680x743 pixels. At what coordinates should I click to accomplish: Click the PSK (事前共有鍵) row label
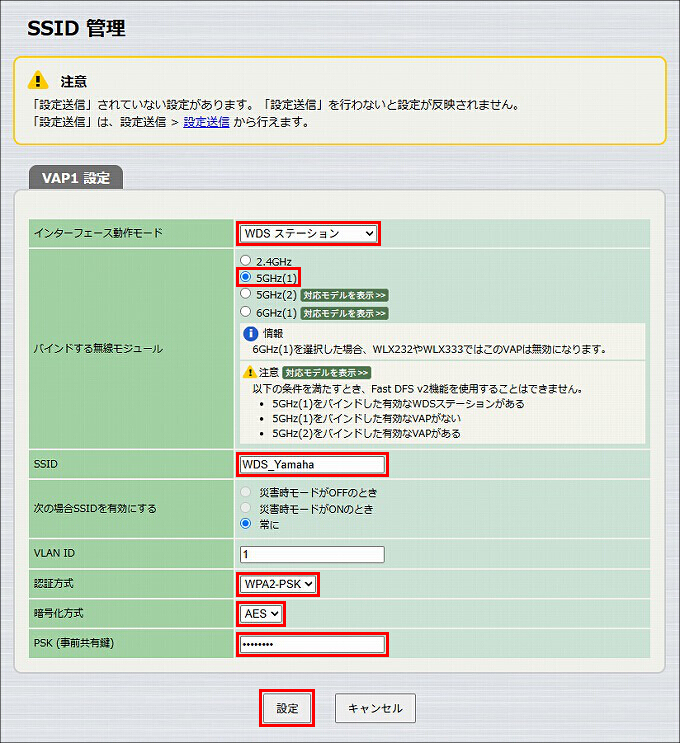[x=73, y=643]
